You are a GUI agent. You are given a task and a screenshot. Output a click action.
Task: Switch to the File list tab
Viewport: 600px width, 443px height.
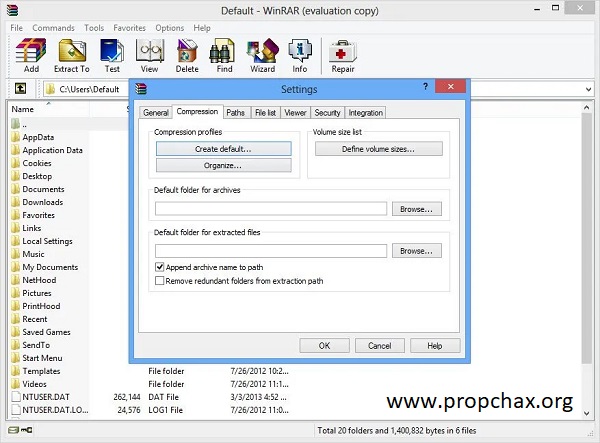[265, 112]
